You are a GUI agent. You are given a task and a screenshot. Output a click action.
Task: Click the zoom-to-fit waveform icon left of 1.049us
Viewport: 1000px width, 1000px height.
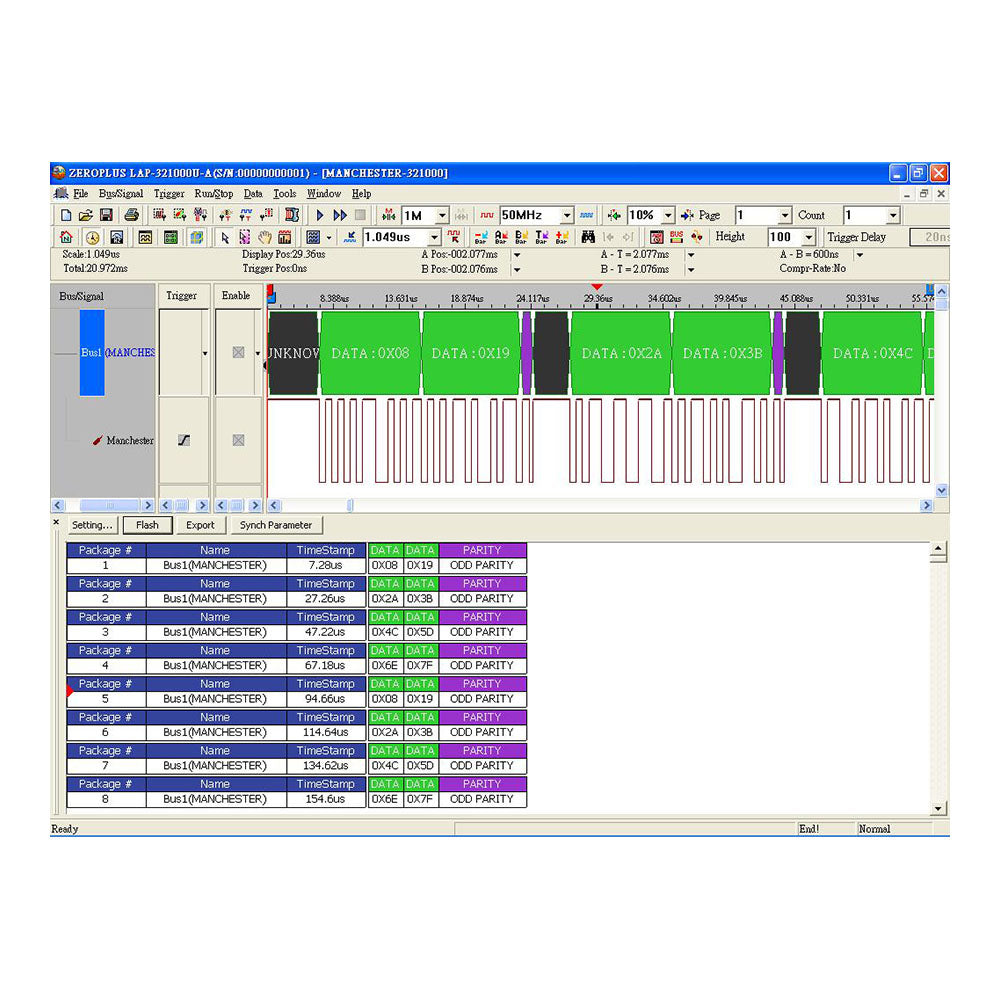coord(349,237)
